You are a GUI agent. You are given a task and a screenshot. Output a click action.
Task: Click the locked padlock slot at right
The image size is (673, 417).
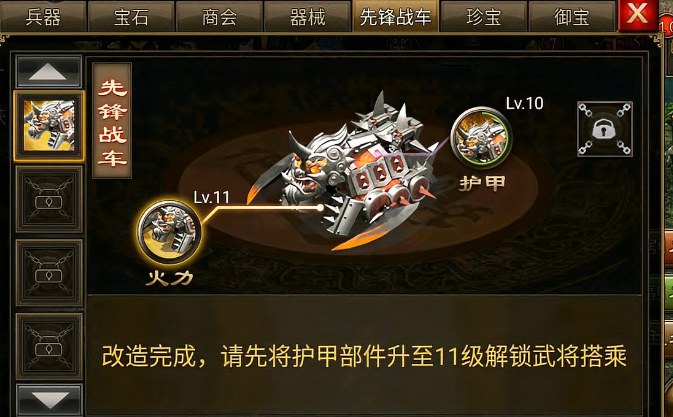605,129
